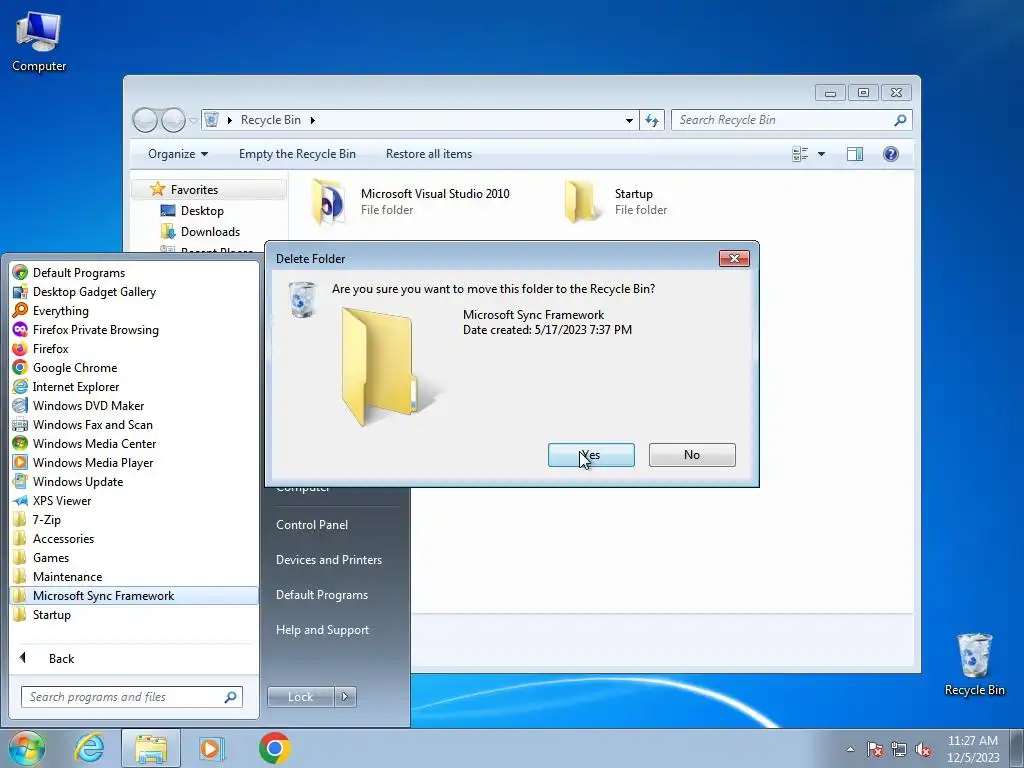
Task: Select Downloads in the navigation pane
Action: (x=210, y=232)
